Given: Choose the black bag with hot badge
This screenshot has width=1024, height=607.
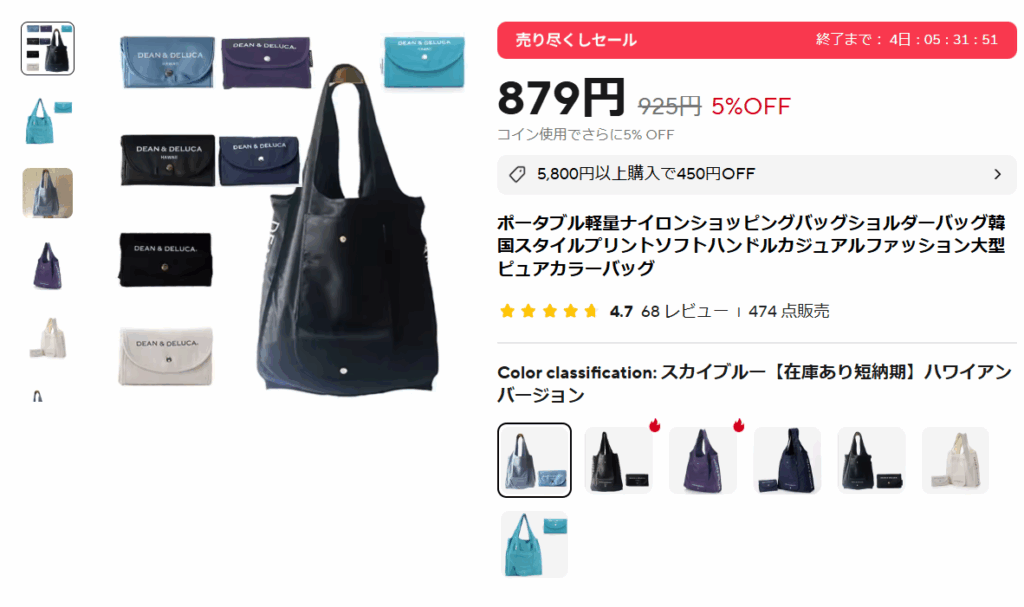Looking at the screenshot, I should coord(618,460).
